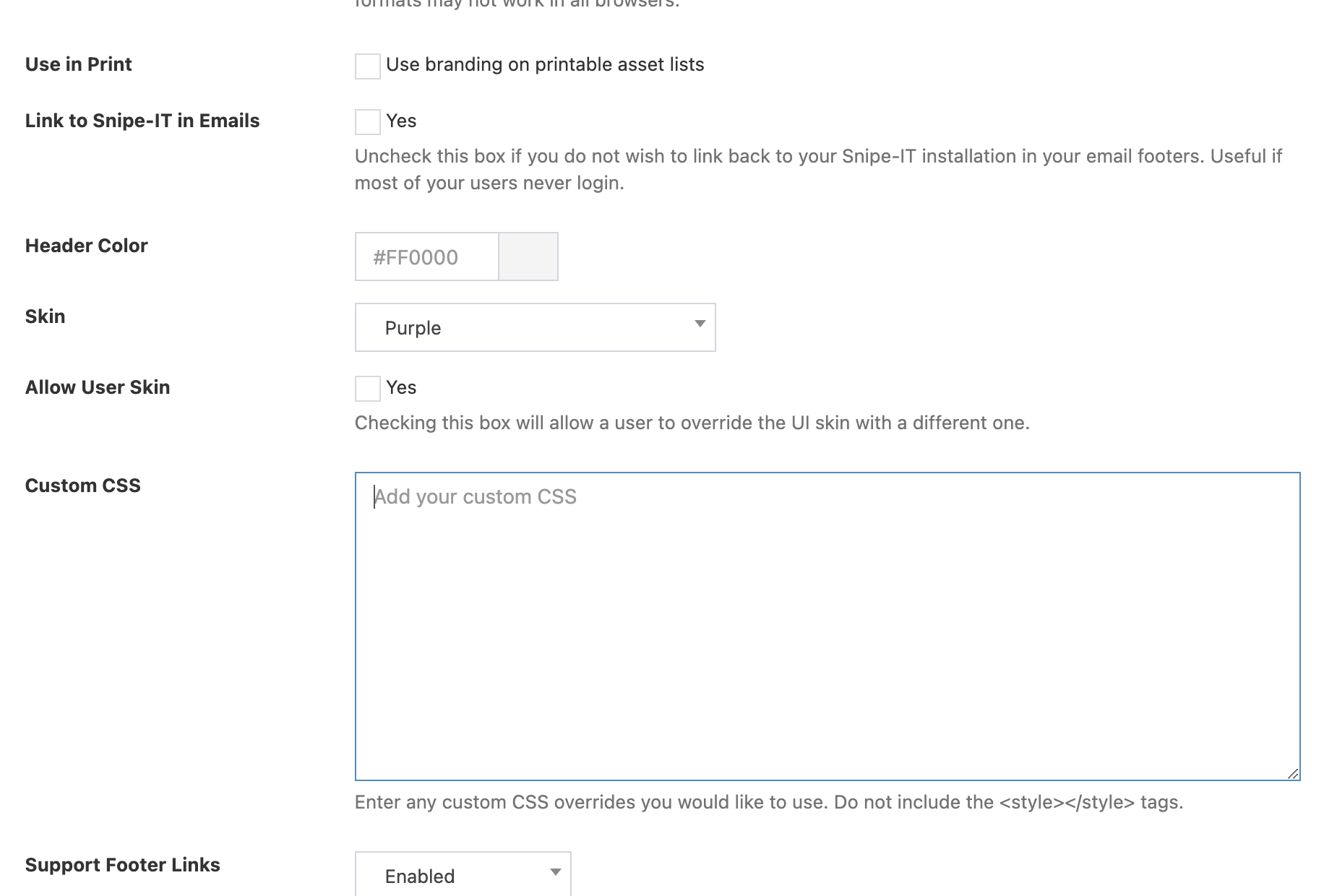Screen dimensions: 1337x896
Task: Open the Support Footer Links dropdown
Action: pos(463,874)
